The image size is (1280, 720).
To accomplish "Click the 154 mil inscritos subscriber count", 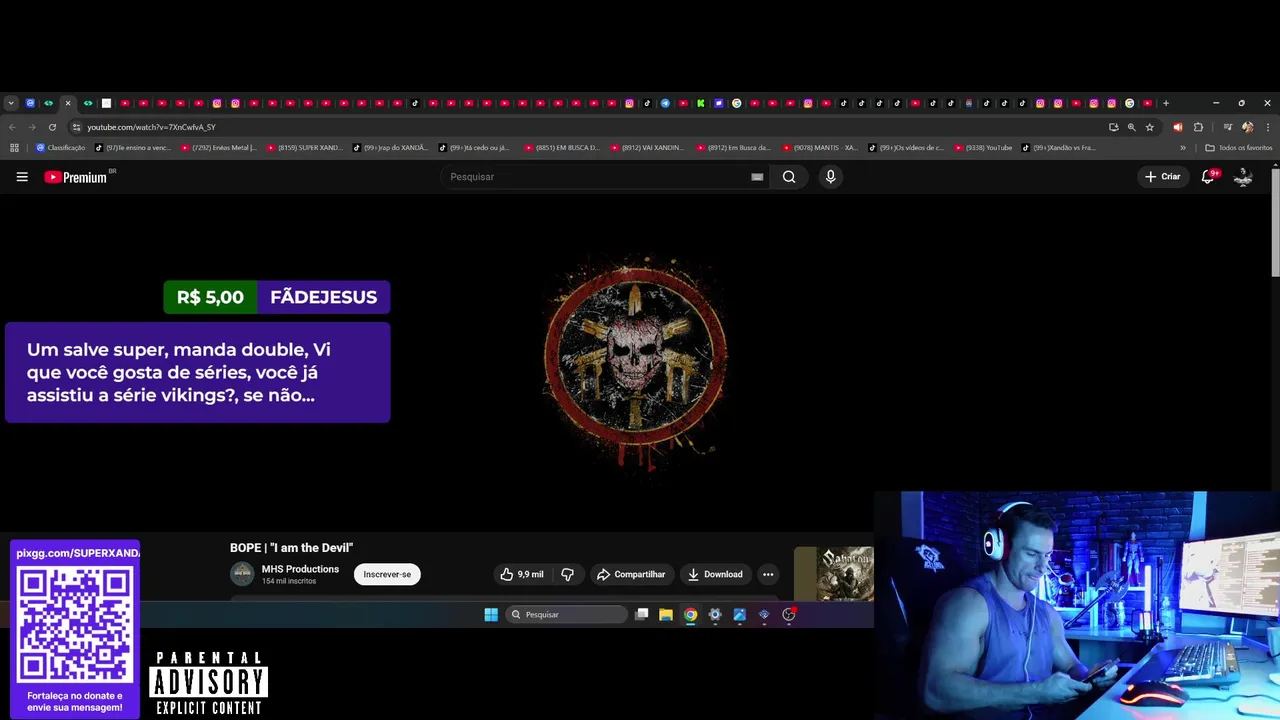I will tap(289, 581).
